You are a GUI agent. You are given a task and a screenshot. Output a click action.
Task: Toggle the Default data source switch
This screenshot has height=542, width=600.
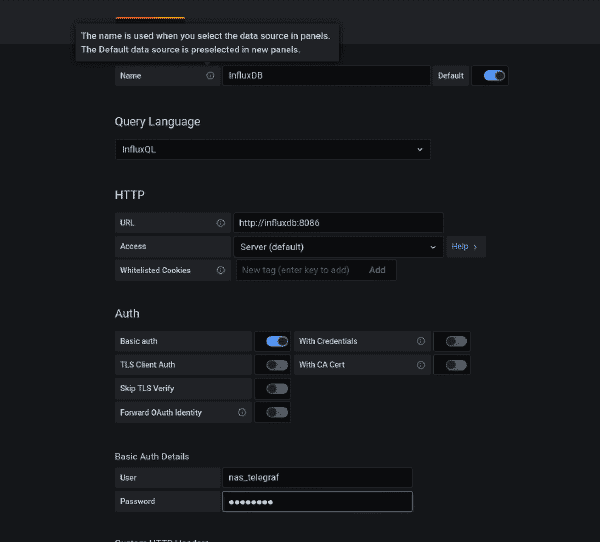(x=494, y=75)
